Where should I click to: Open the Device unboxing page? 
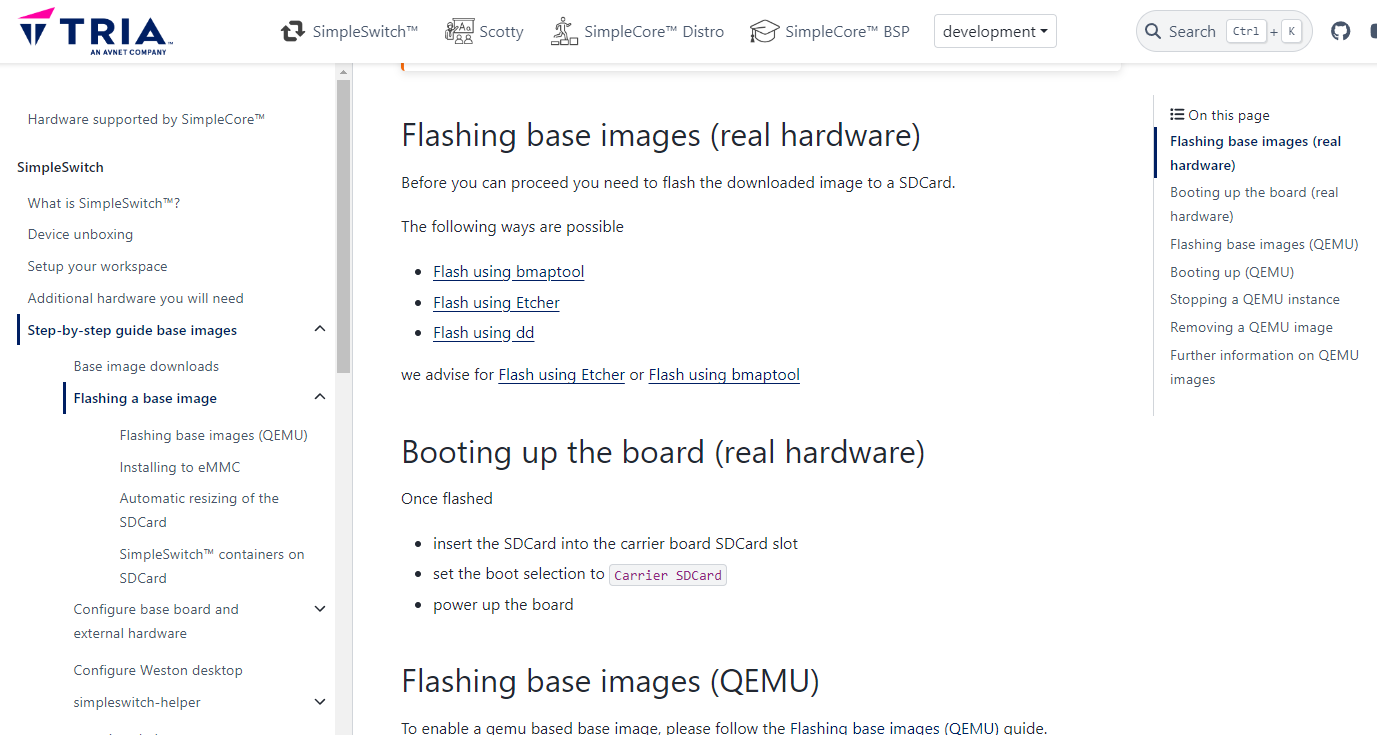(80, 234)
